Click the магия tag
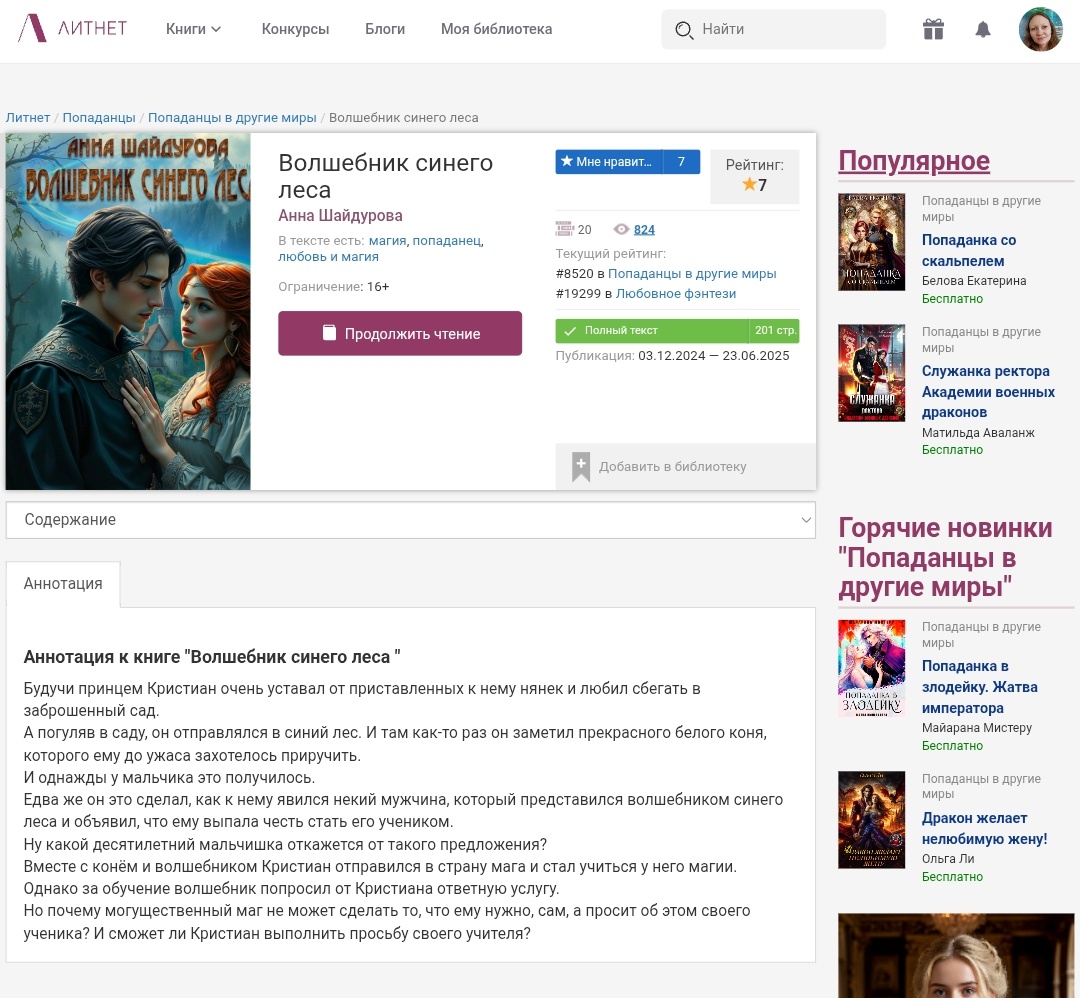Screen dimensions: 1080x998 (387, 240)
